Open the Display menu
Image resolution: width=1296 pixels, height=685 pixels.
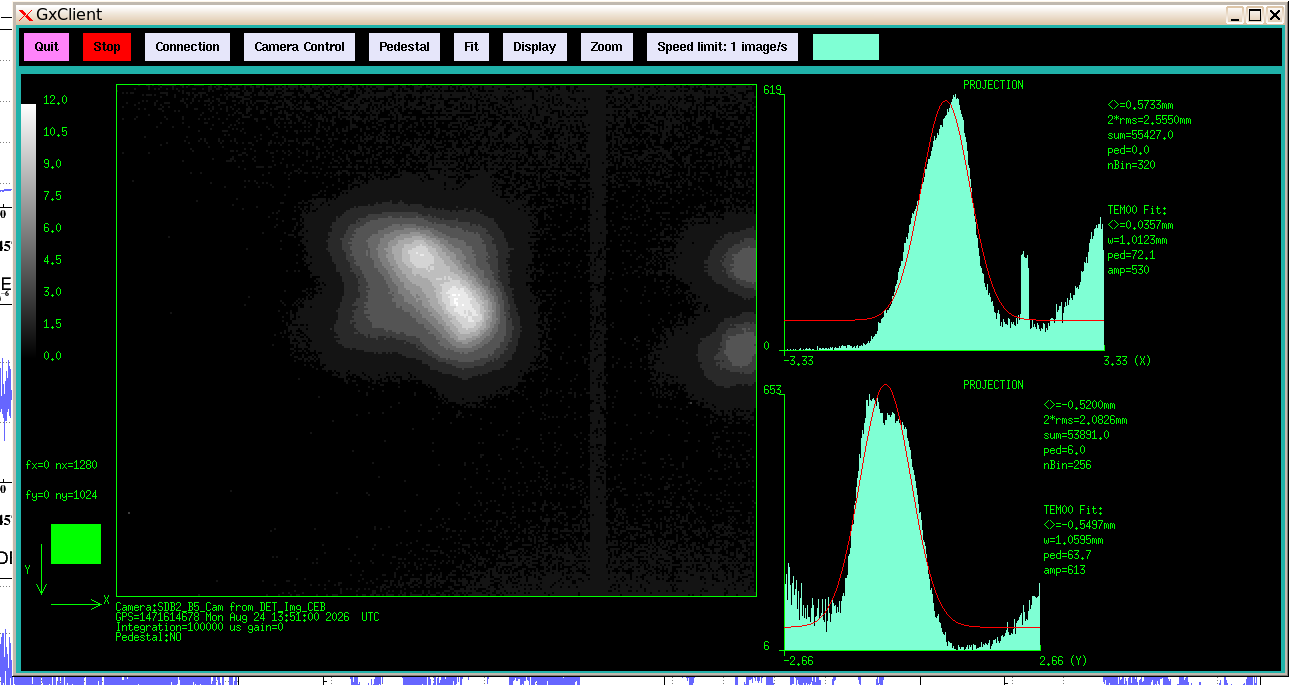point(535,47)
